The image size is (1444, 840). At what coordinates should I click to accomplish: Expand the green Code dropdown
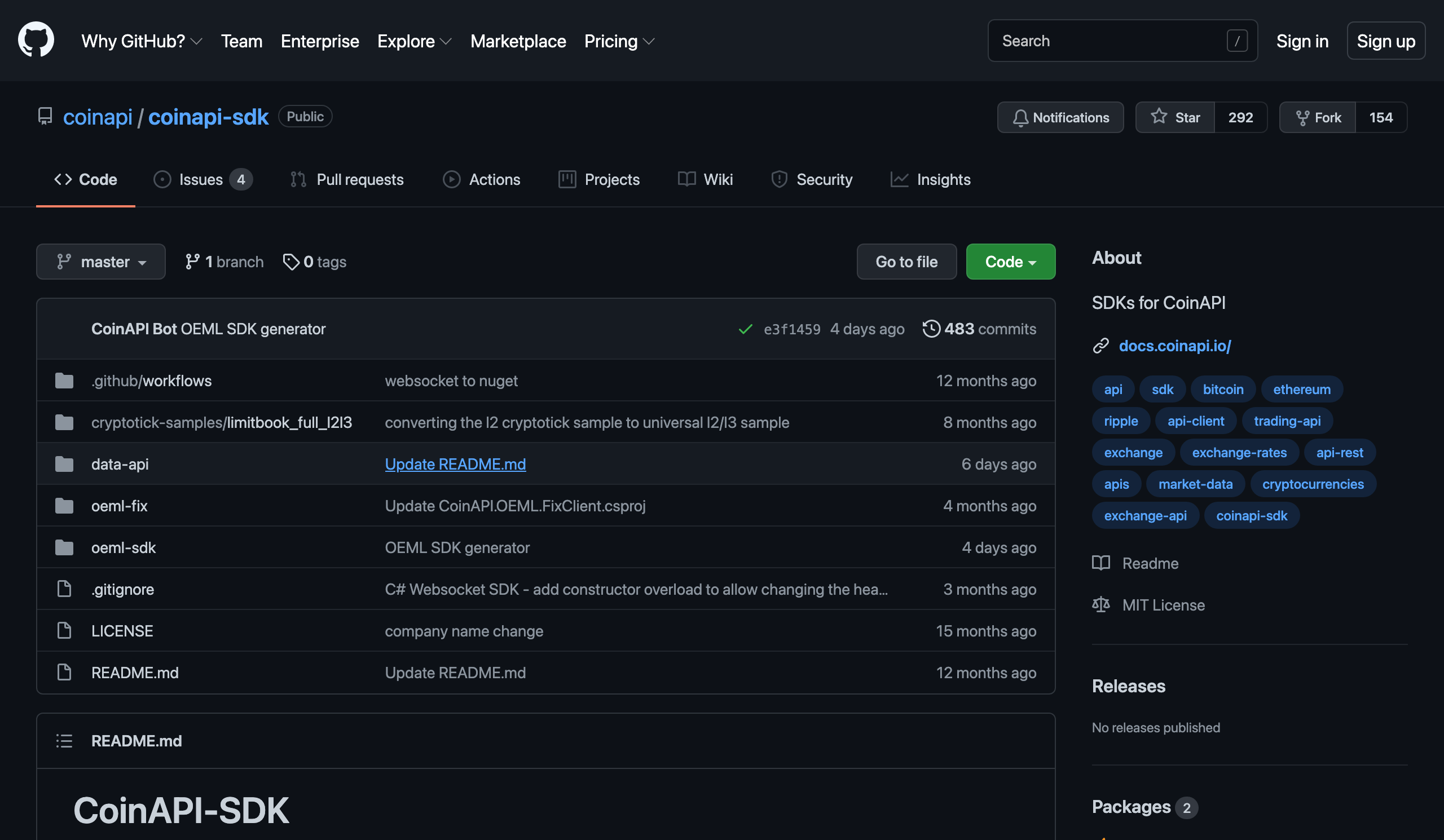[x=1010, y=261]
